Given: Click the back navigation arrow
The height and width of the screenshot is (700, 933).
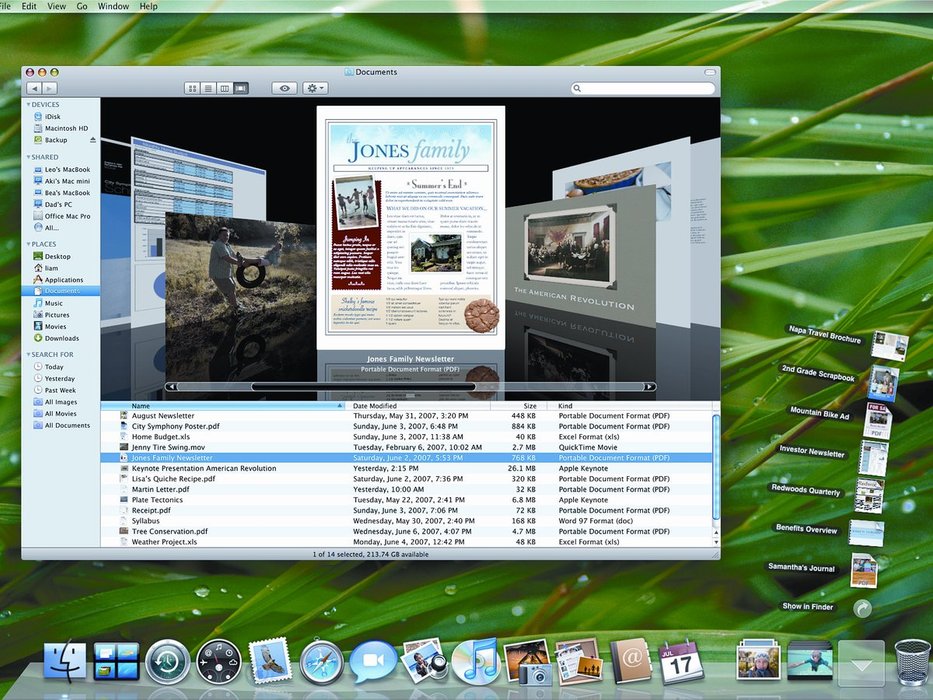Looking at the screenshot, I should coord(34,88).
